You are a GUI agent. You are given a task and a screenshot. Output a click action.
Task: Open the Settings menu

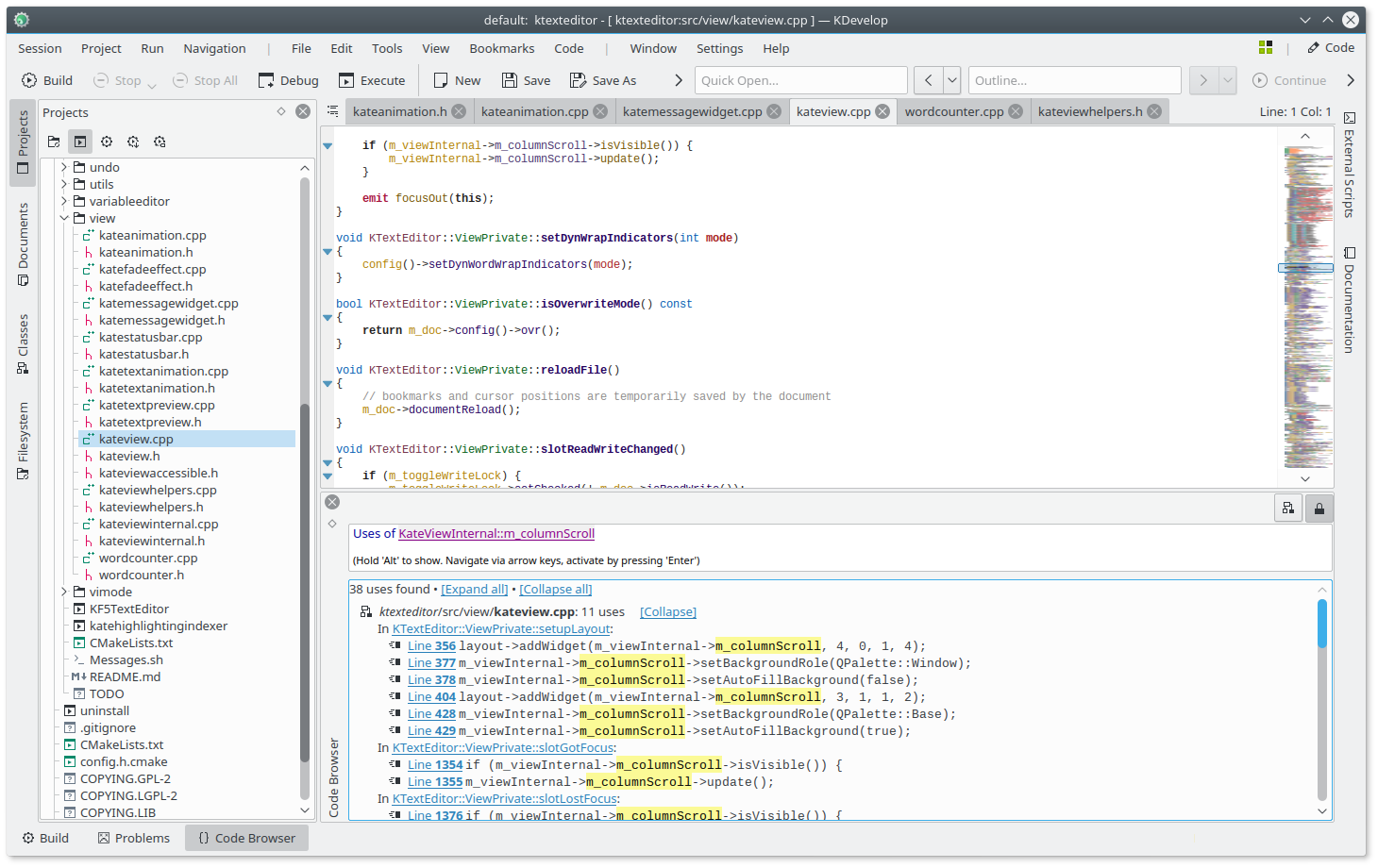(720, 48)
